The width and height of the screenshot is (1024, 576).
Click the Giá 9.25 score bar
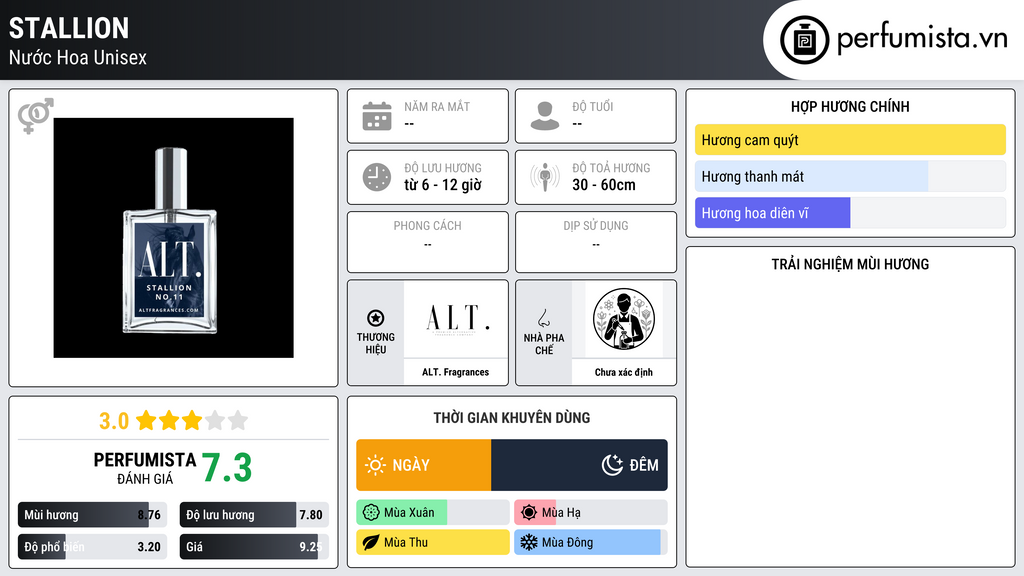pos(254,547)
